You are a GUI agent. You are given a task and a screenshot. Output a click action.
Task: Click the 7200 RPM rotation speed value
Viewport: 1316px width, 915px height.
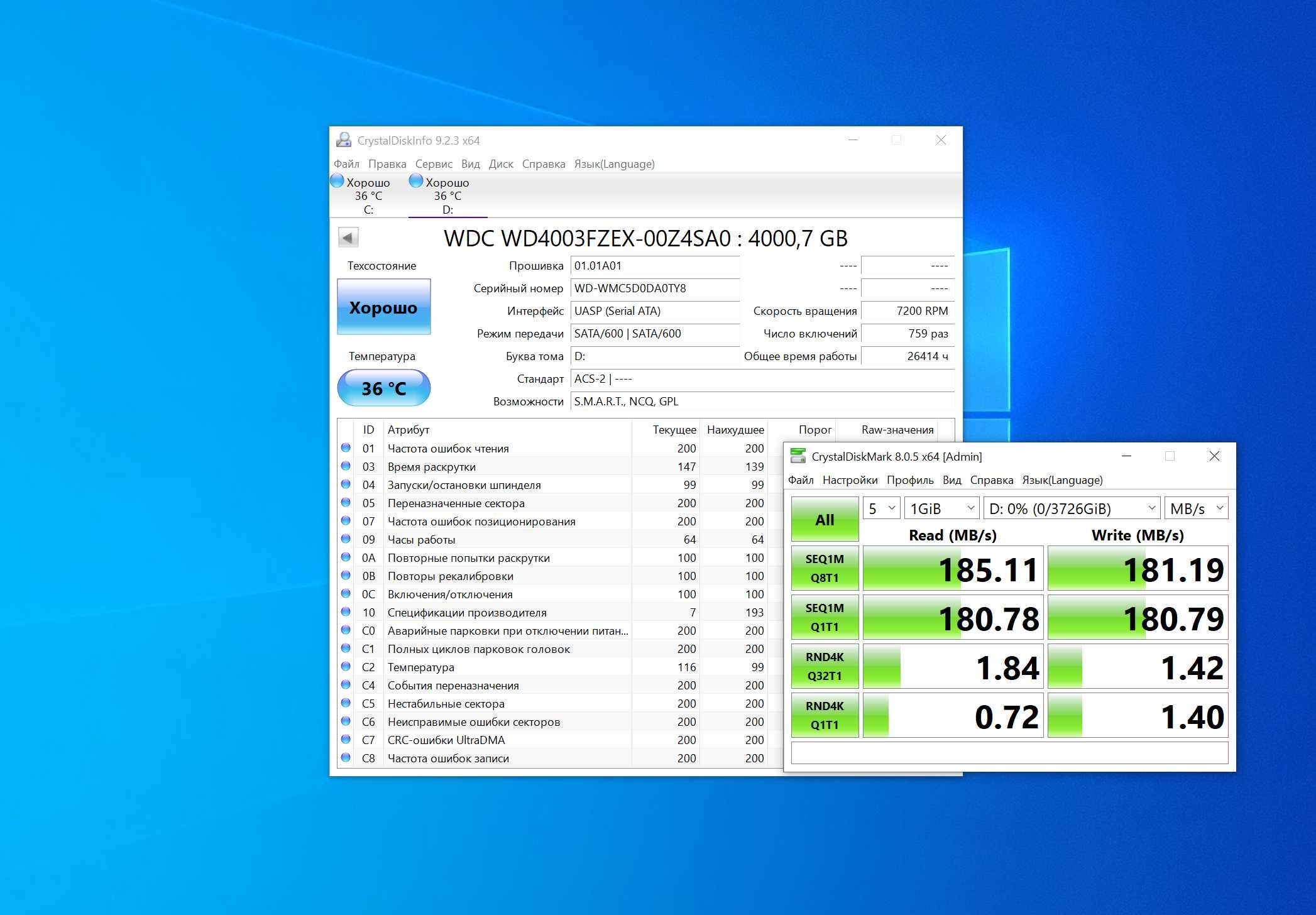coord(907,311)
